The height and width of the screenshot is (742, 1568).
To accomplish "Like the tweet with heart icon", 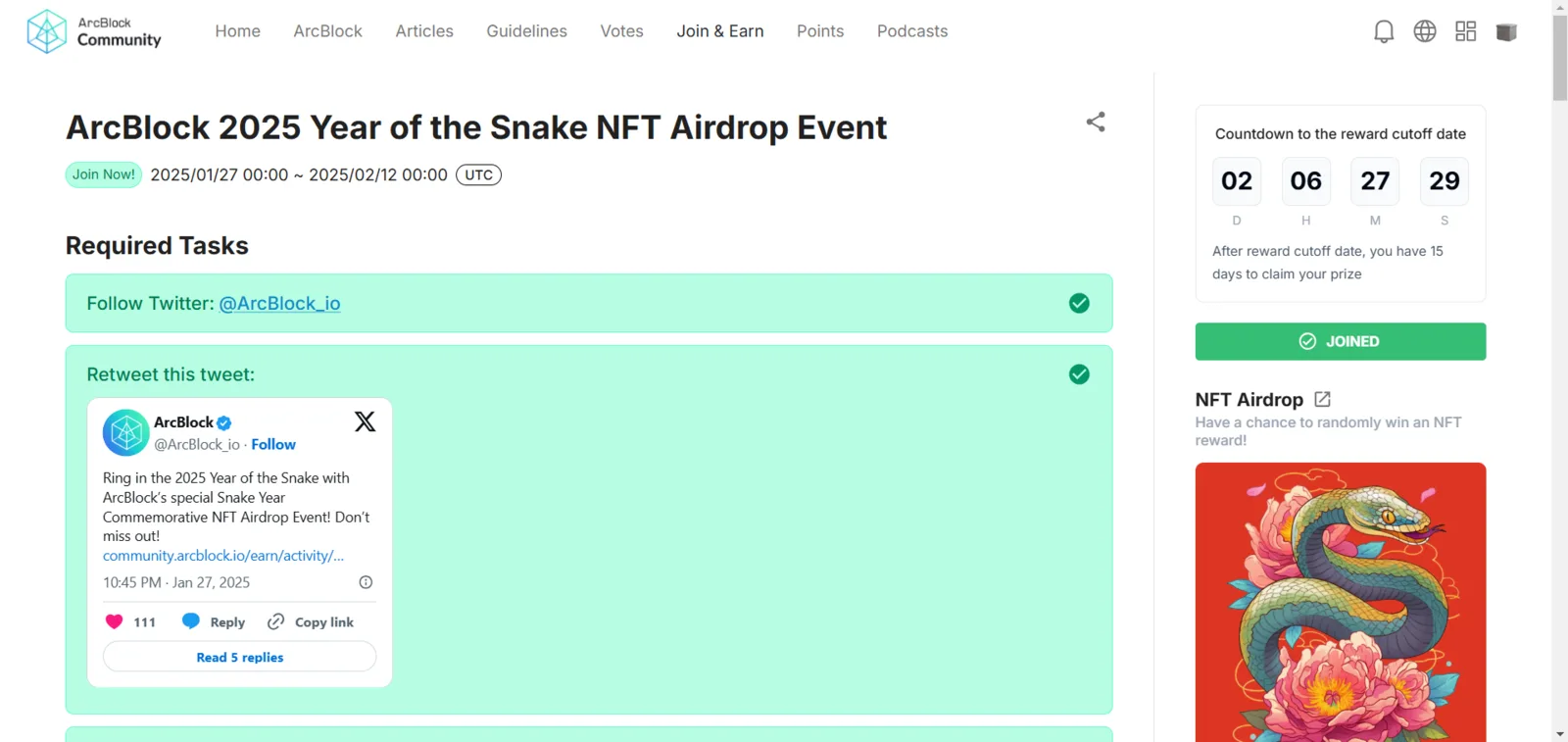I will 115,621.
